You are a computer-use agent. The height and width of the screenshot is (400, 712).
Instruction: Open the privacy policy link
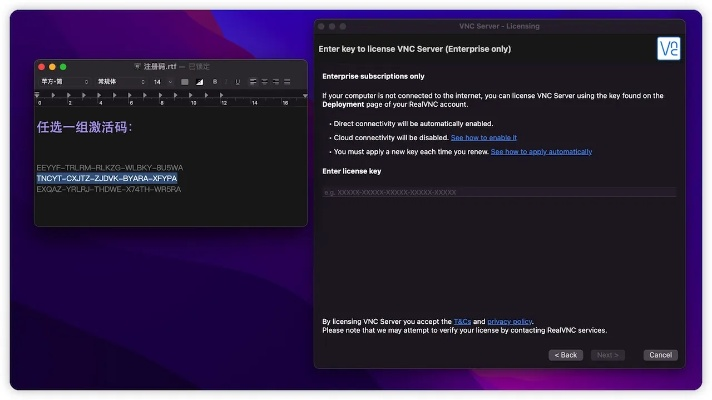[509, 321]
